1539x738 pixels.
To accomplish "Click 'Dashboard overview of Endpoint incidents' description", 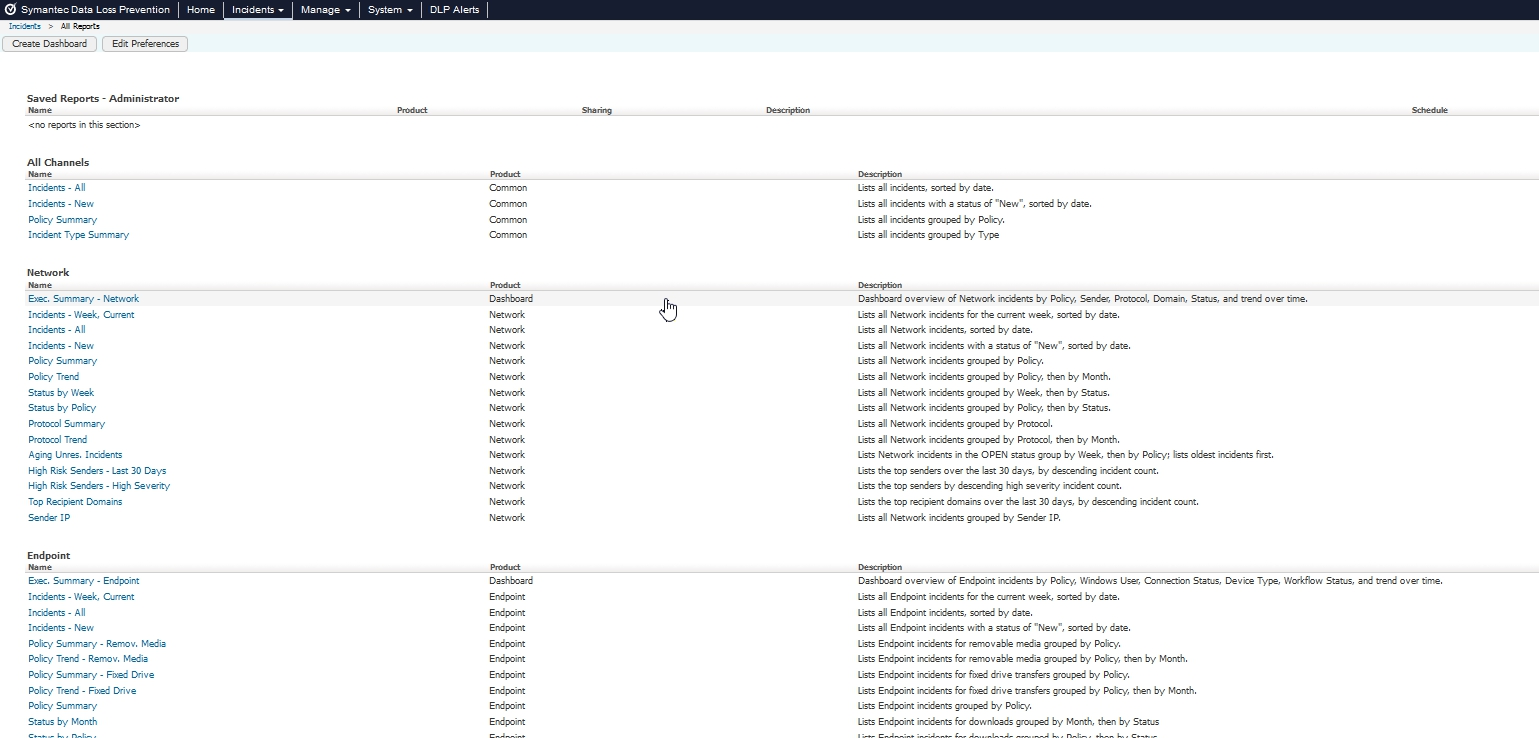I will pyautogui.click(x=1150, y=581).
